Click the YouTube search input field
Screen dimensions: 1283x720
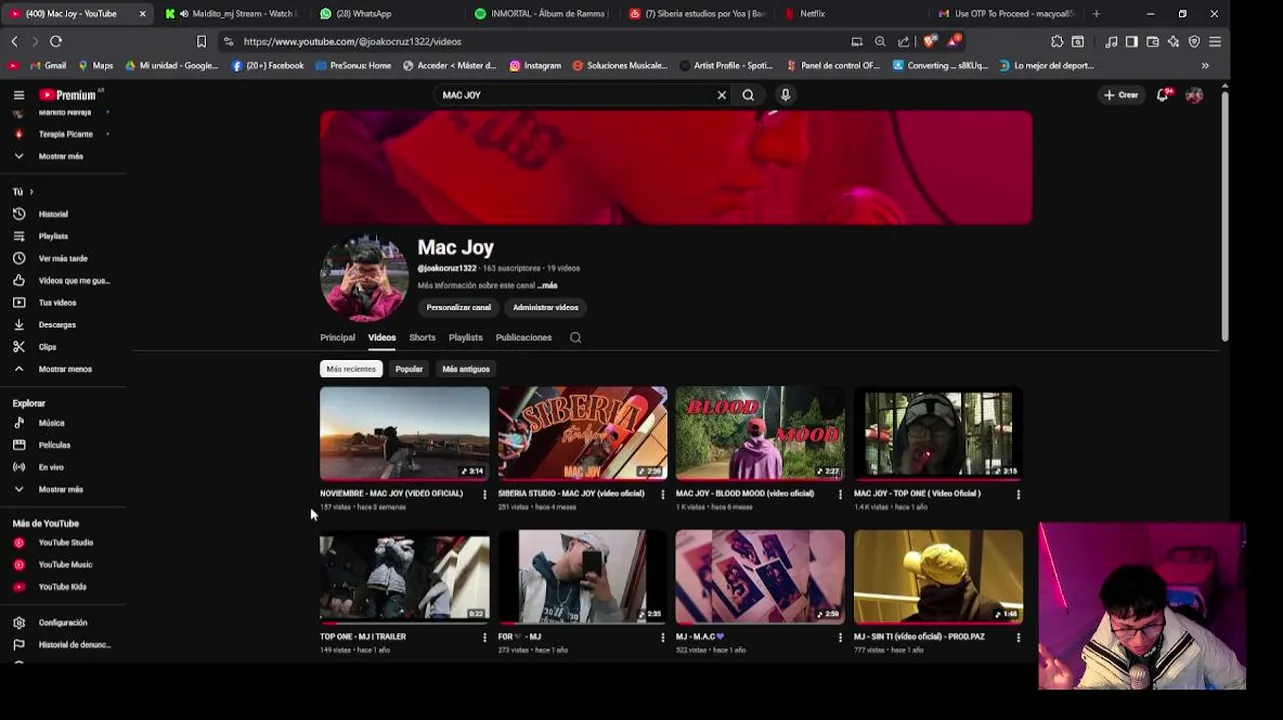(x=575, y=95)
